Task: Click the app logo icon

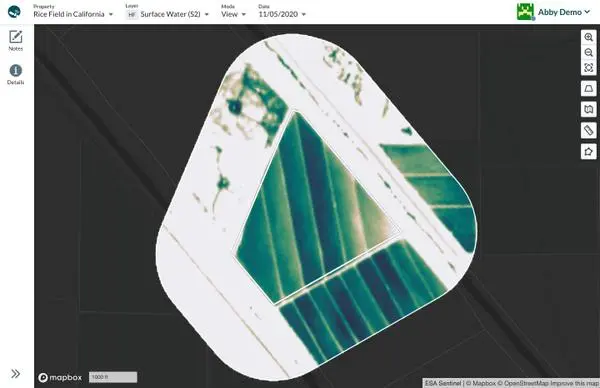Action: point(14,12)
